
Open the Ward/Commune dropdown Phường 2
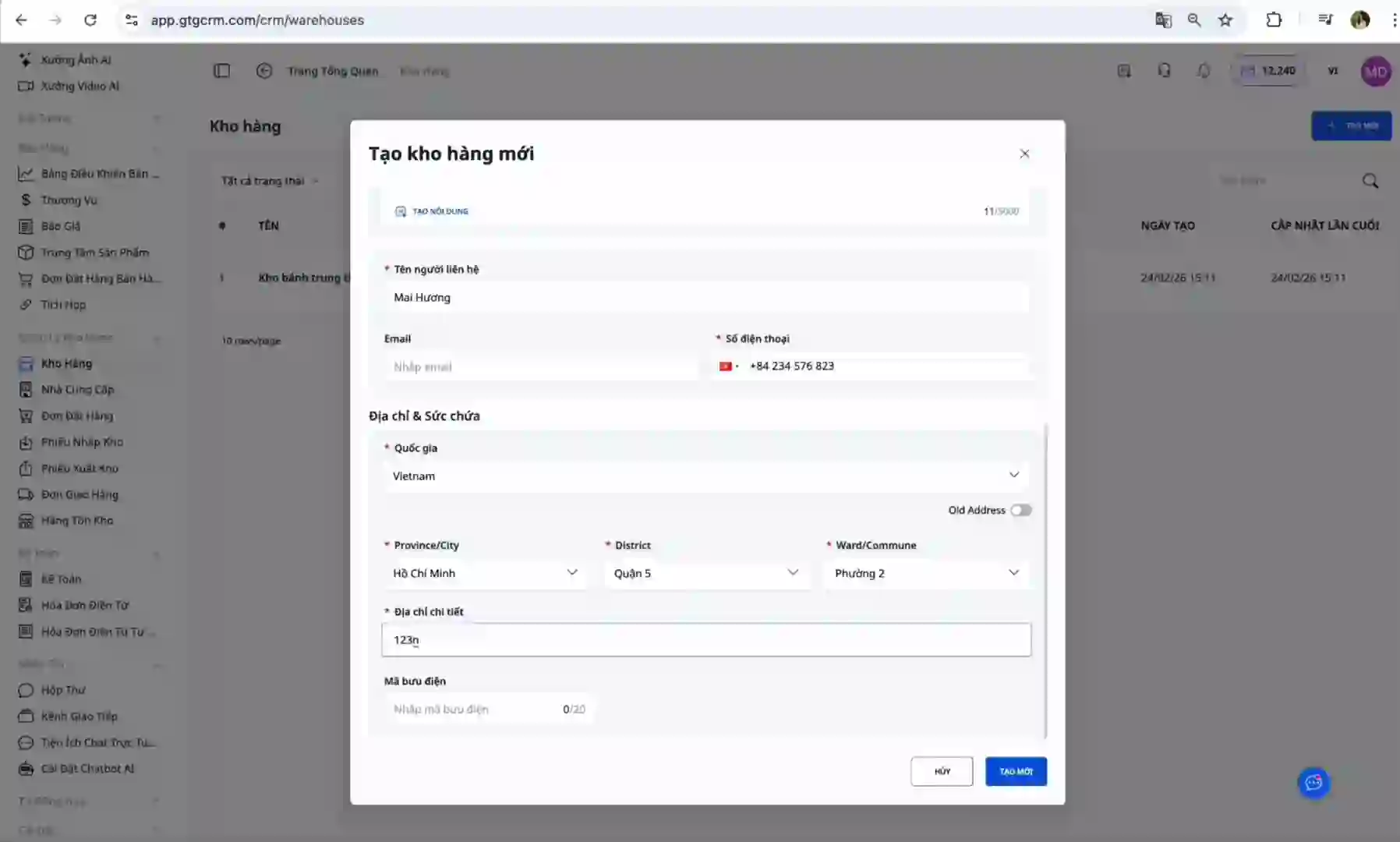[x=926, y=573]
